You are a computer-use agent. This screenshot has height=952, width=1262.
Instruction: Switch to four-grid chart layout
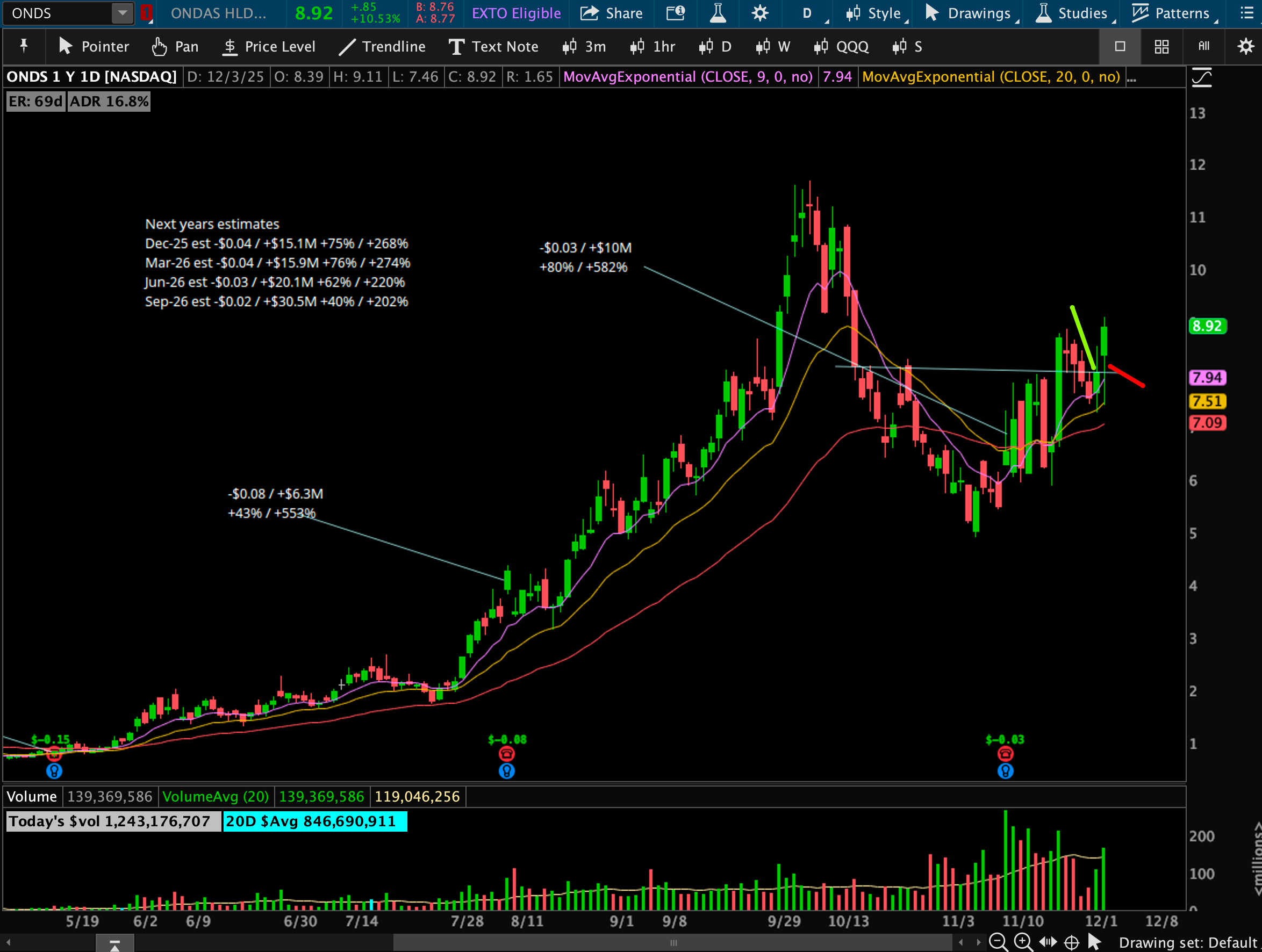(1161, 47)
